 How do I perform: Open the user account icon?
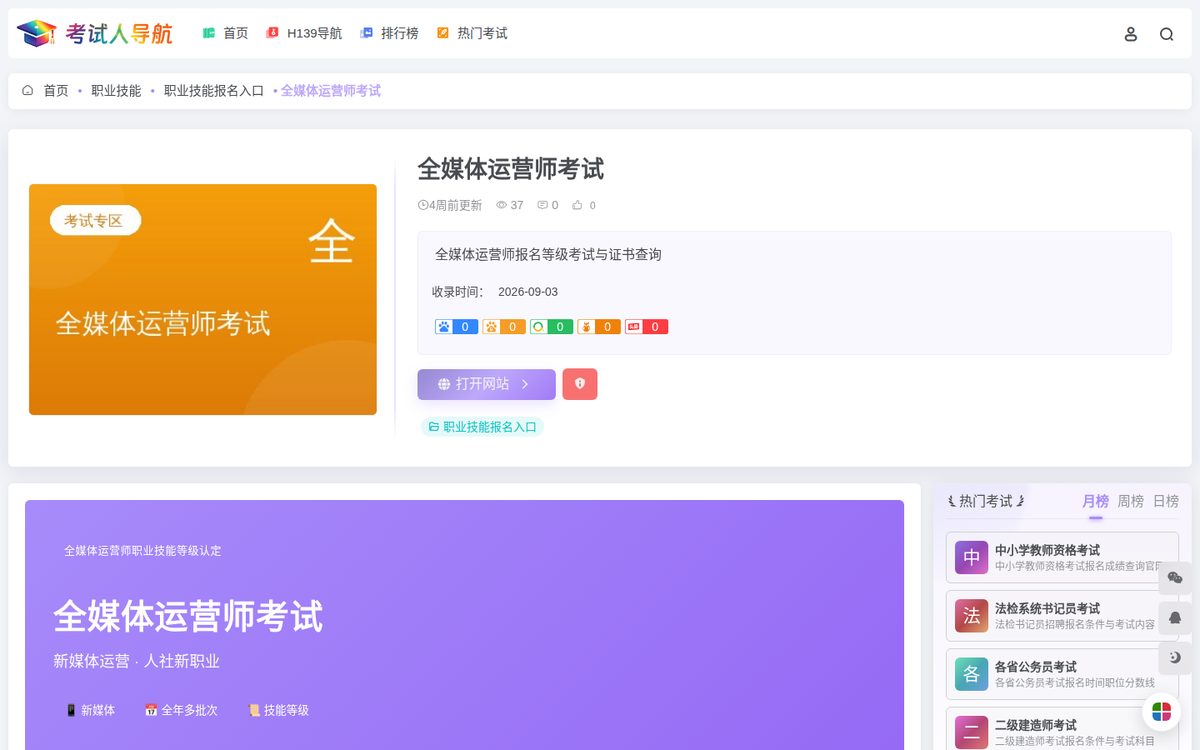pyautogui.click(x=1131, y=34)
